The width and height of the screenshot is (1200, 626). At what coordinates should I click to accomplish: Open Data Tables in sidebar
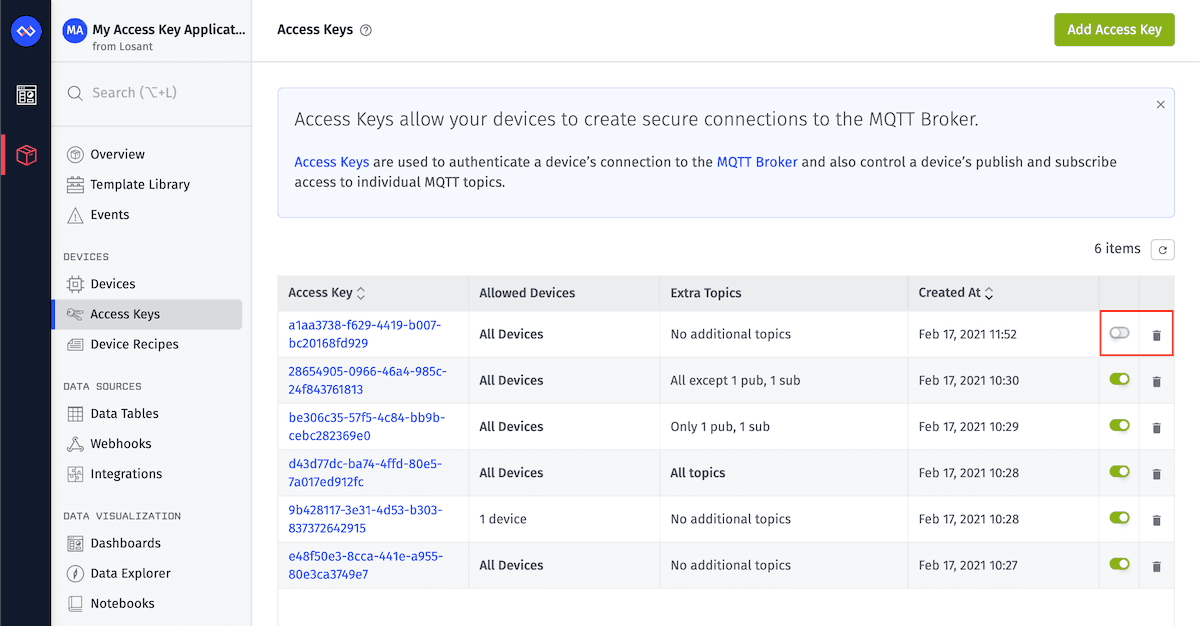[x=124, y=414]
